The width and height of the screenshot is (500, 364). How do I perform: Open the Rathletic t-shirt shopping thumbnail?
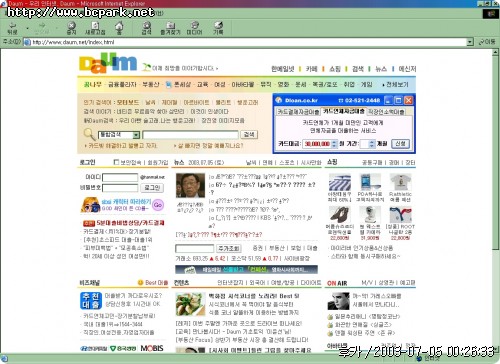tap(401, 182)
